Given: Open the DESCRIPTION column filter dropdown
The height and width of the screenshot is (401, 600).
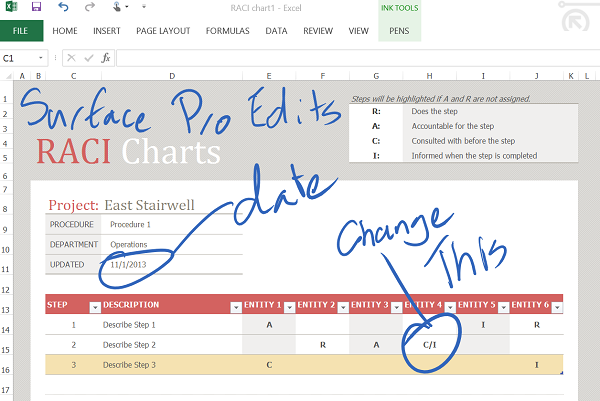Looking at the screenshot, I should pos(236,307).
